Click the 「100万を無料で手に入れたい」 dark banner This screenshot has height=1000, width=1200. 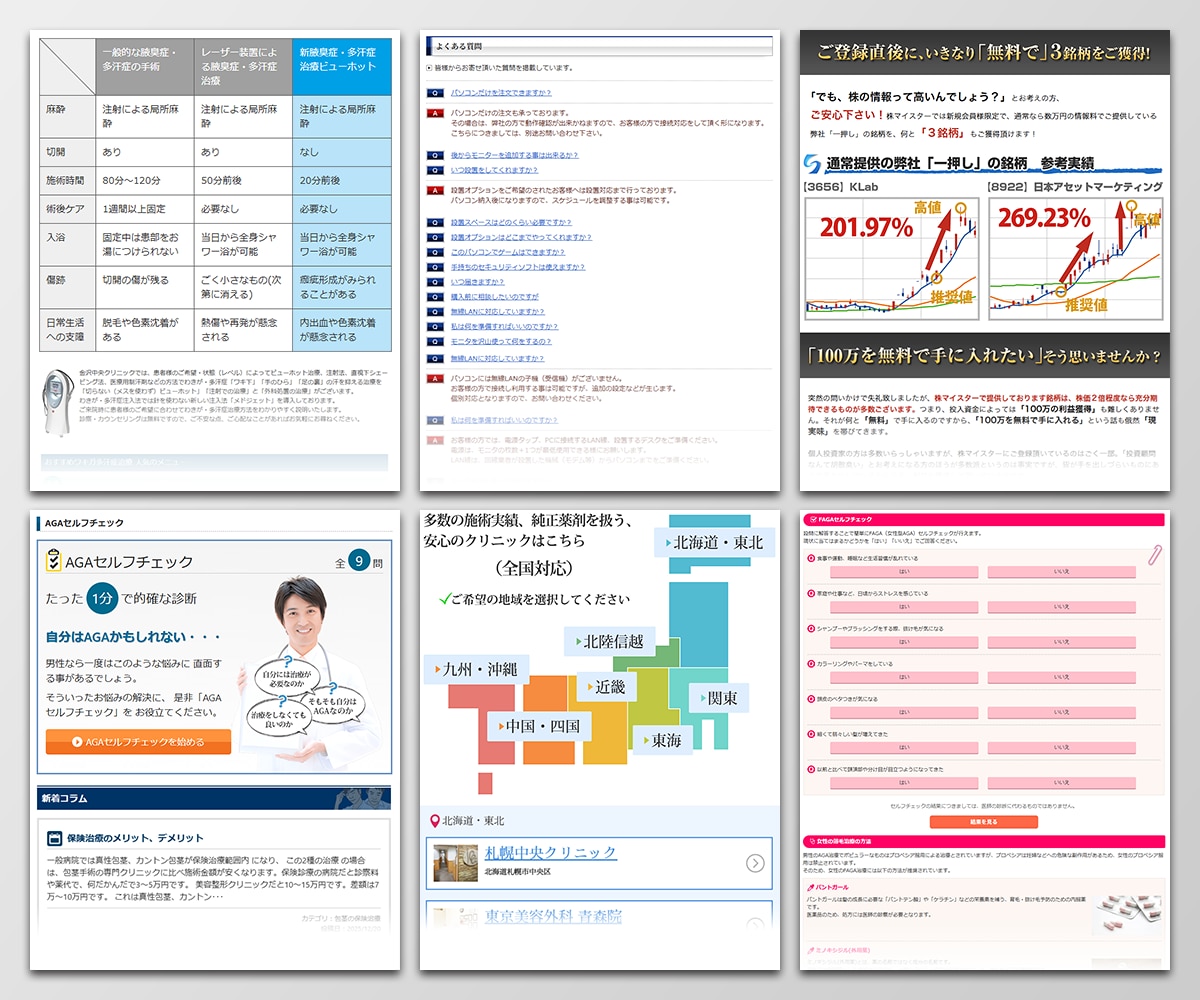[x=984, y=356]
